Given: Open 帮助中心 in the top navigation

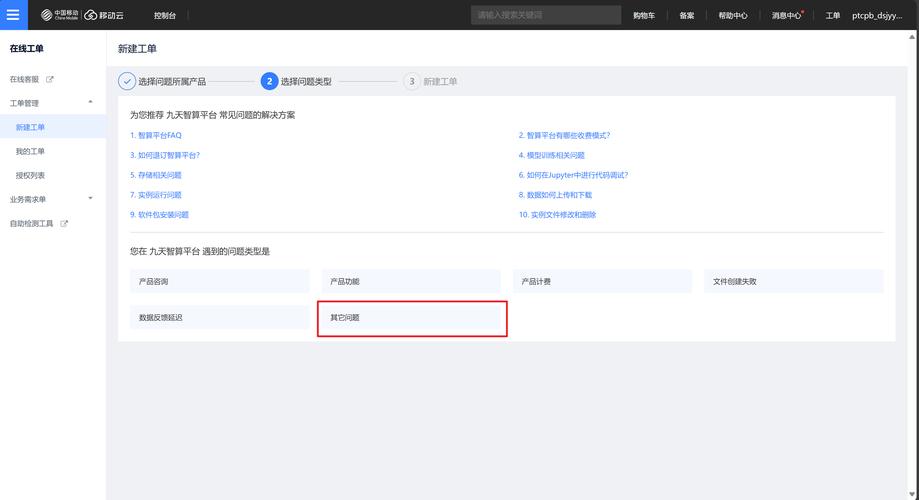Looking at the screenshot, I should (x=733, y=15).
